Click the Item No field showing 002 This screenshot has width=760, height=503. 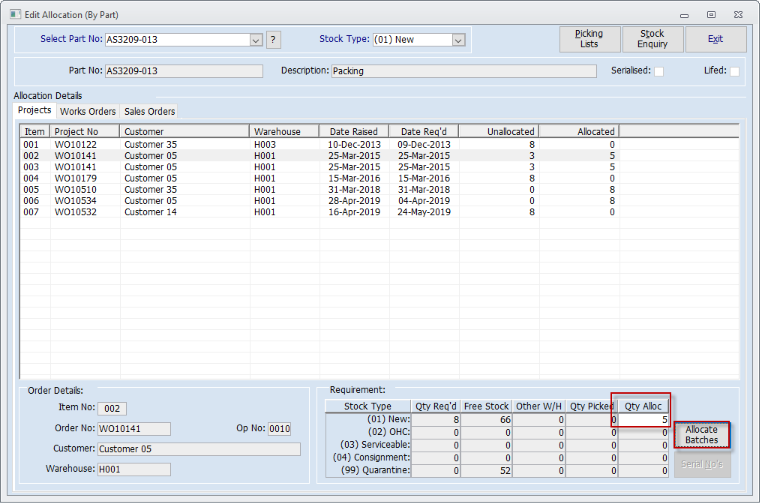112,409
